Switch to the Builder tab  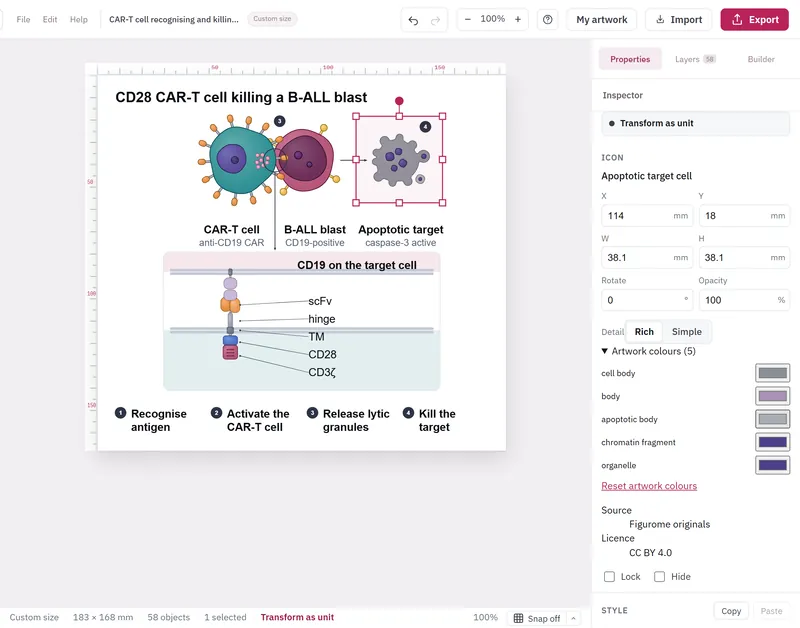pyautogui.click(x=761, y=59)
